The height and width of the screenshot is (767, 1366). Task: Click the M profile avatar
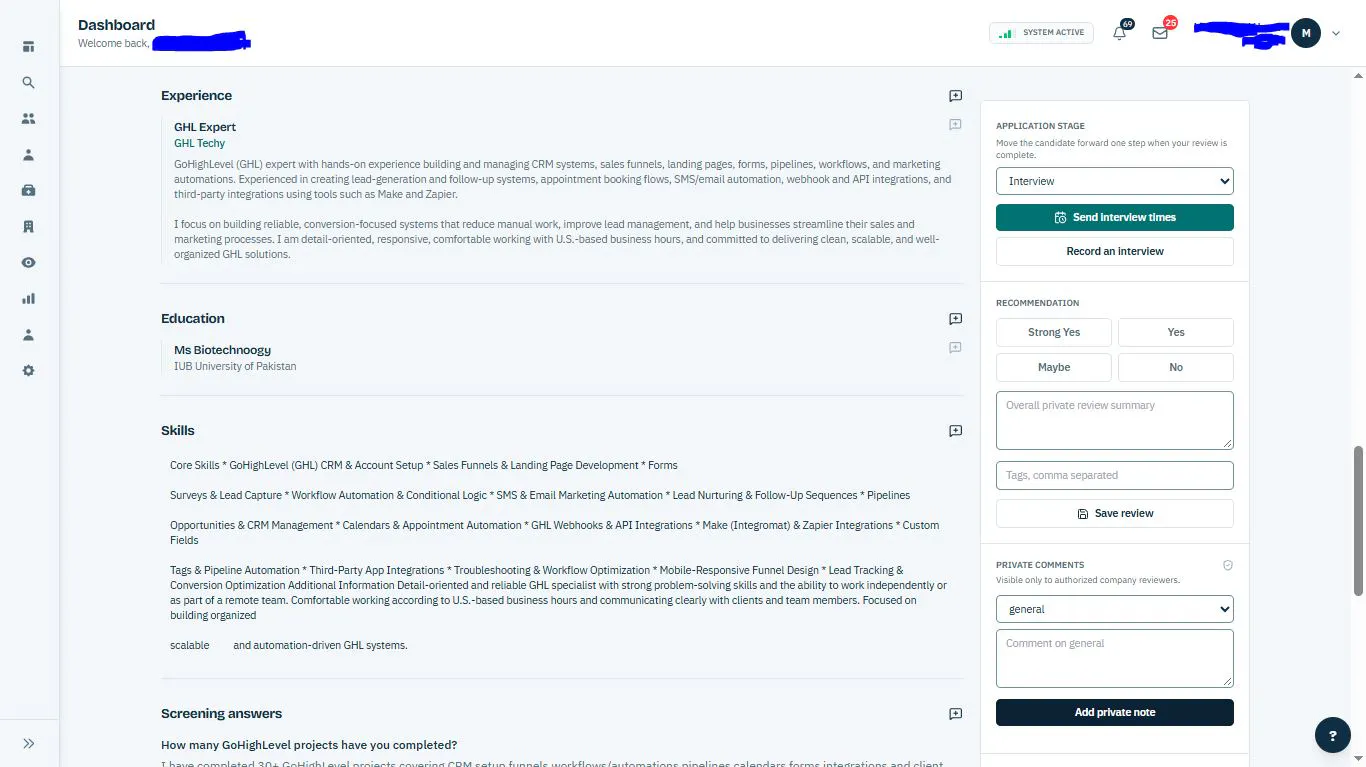(x=1305, y=33)
